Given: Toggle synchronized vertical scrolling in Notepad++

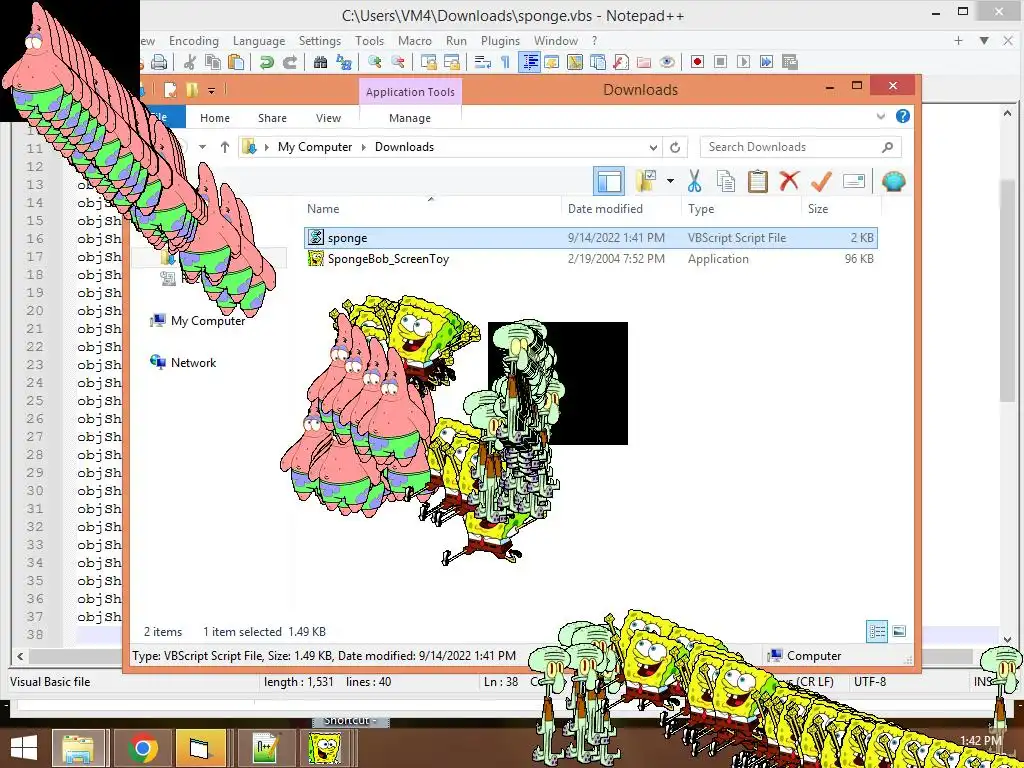Looking at the screenshot, I should [428, 62].
